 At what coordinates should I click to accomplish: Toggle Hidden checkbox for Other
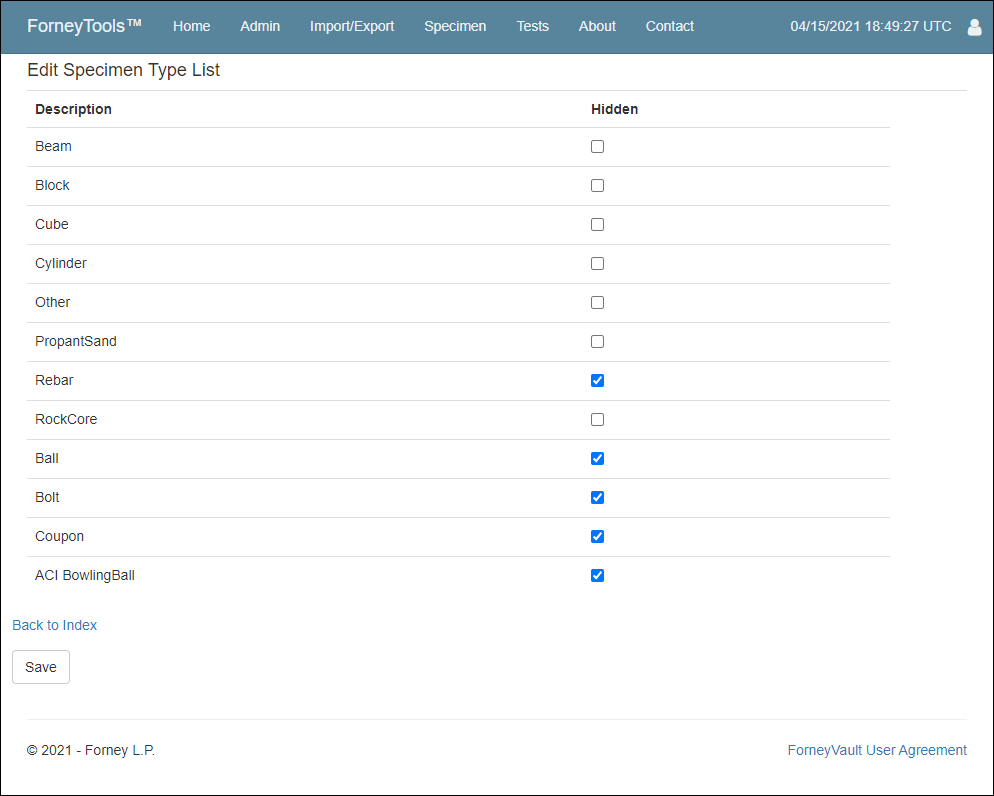pos(597,302)
